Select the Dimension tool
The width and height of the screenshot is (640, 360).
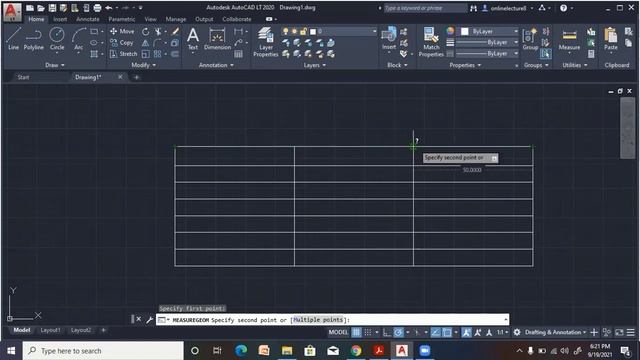(217, 39)
